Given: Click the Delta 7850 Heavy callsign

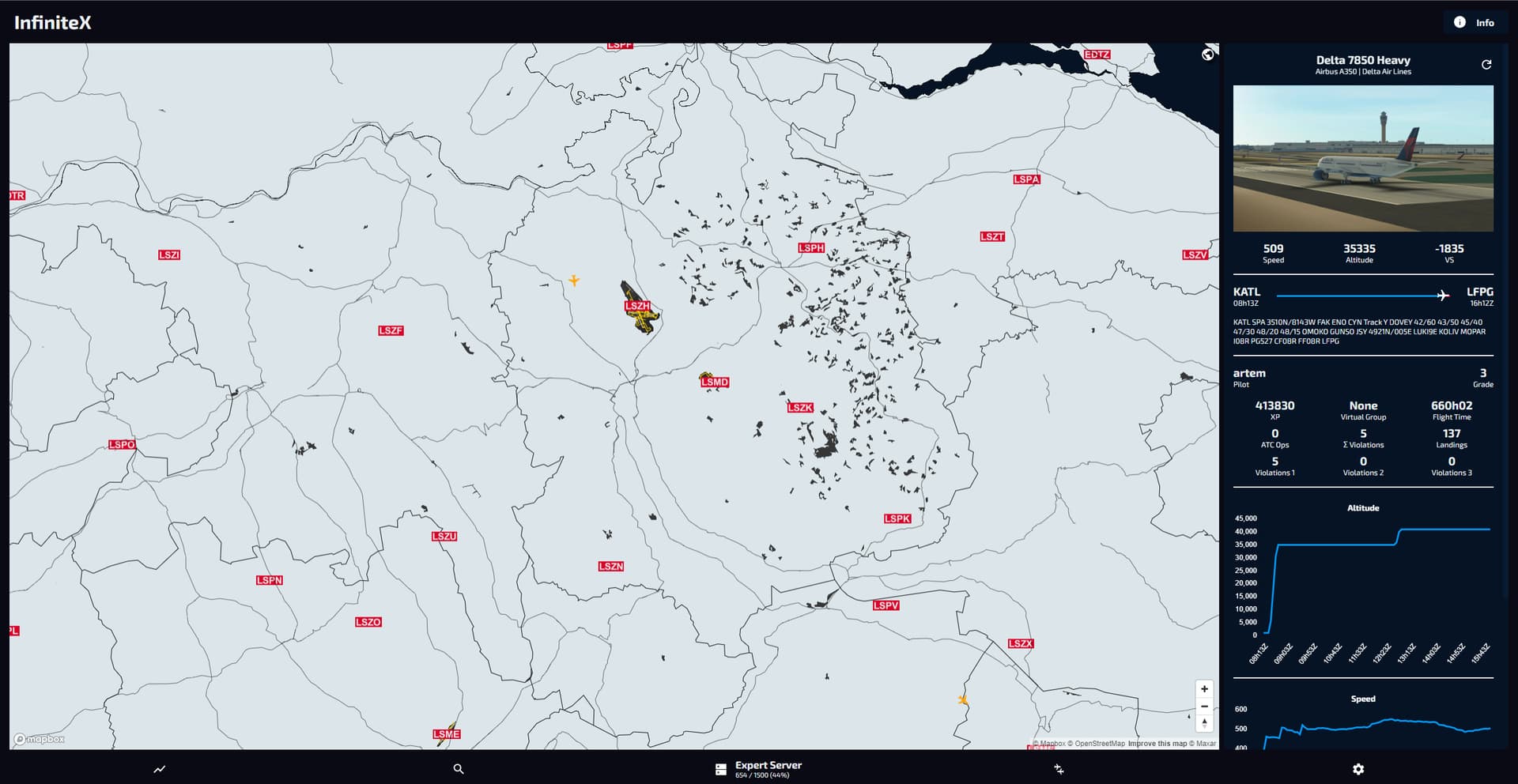Looking at the screenshot, I should [1363, 60].
